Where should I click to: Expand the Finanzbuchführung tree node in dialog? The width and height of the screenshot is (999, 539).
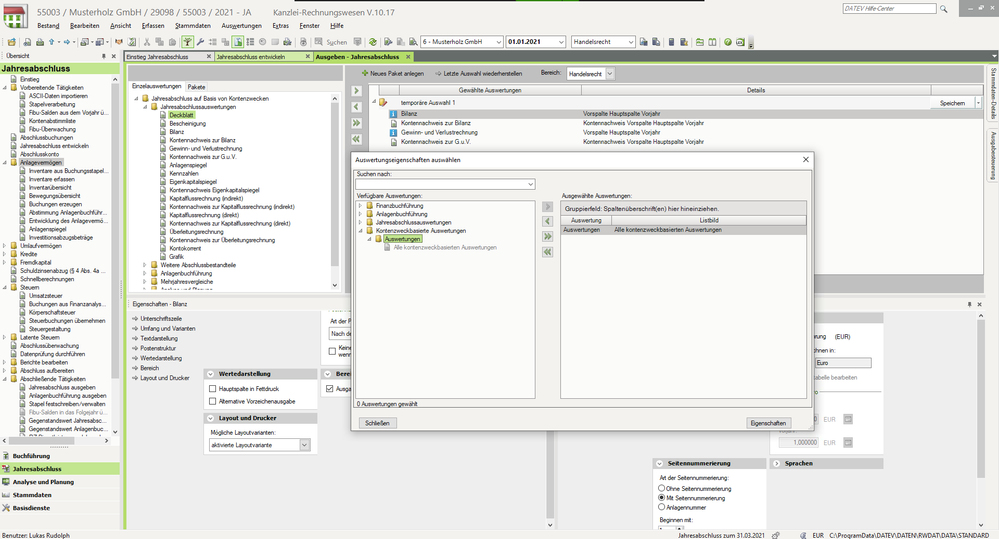360,205
